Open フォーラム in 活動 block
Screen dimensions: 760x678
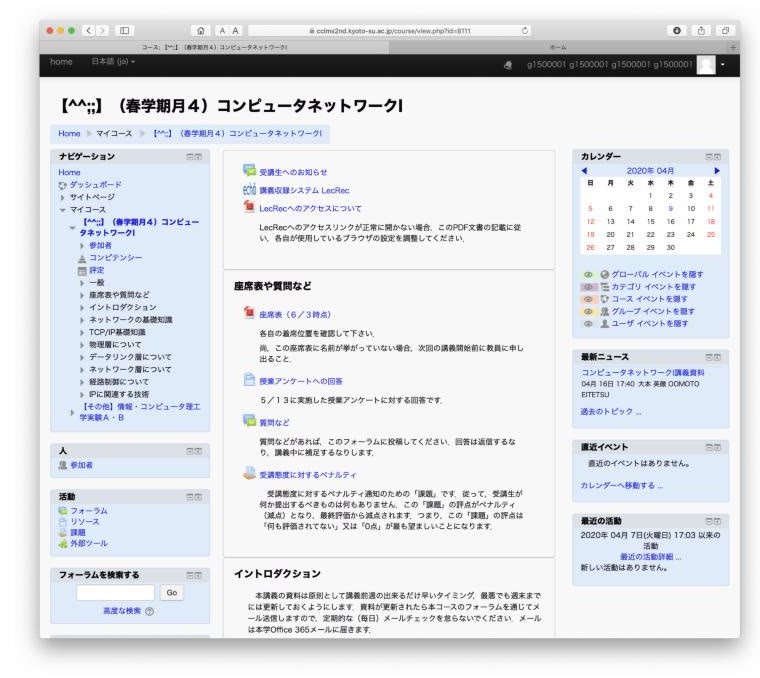pos(89,511)
